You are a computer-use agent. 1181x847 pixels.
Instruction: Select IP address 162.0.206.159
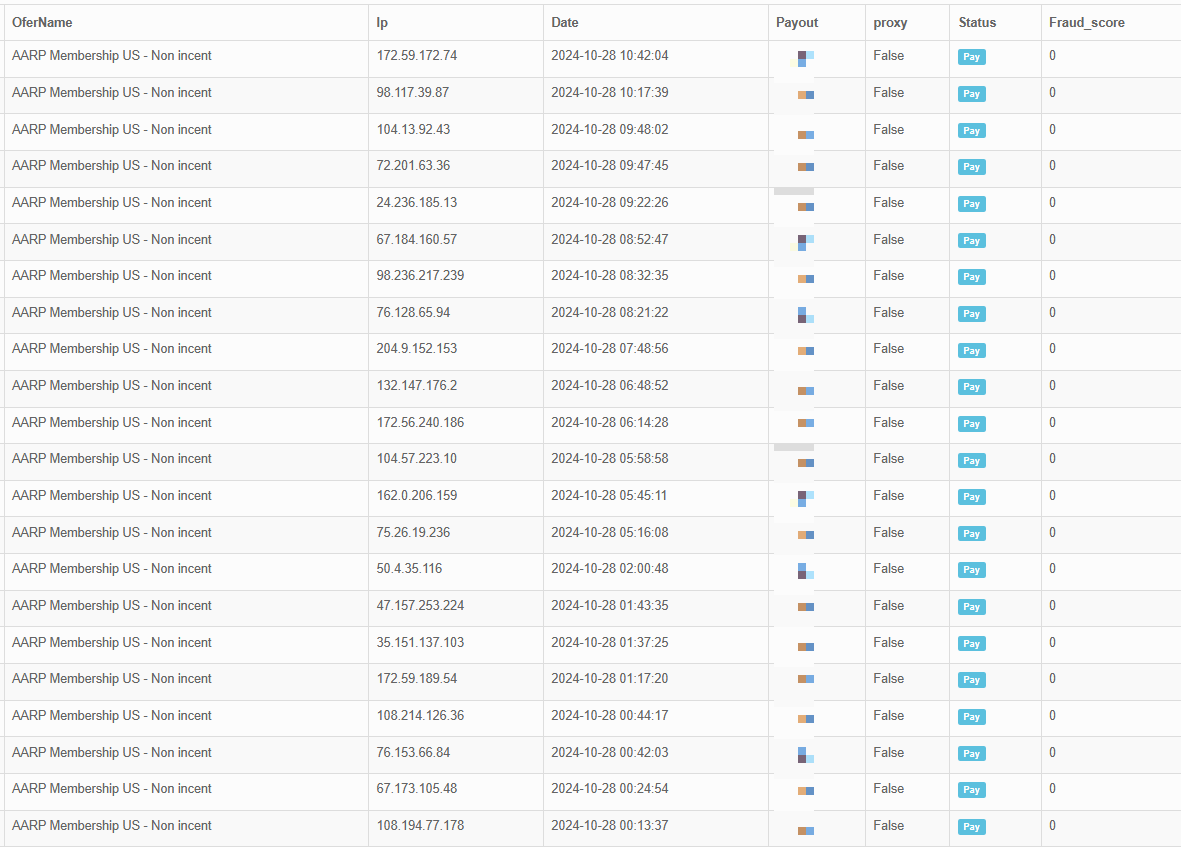[417, 495]
